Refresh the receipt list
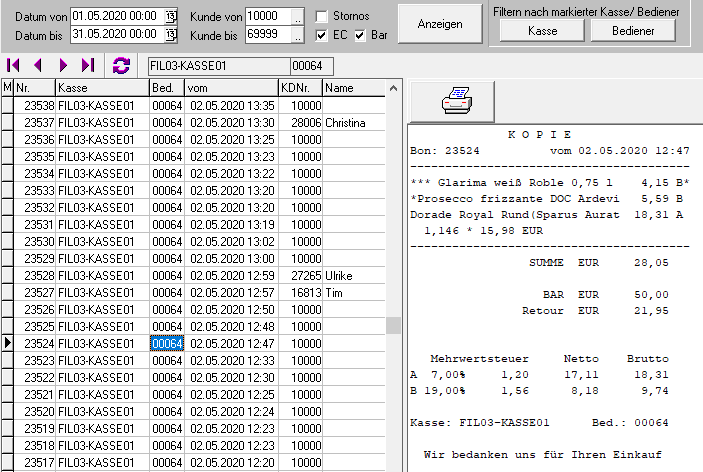The width and height of the screenshot is (703, 472). (121, 65)
